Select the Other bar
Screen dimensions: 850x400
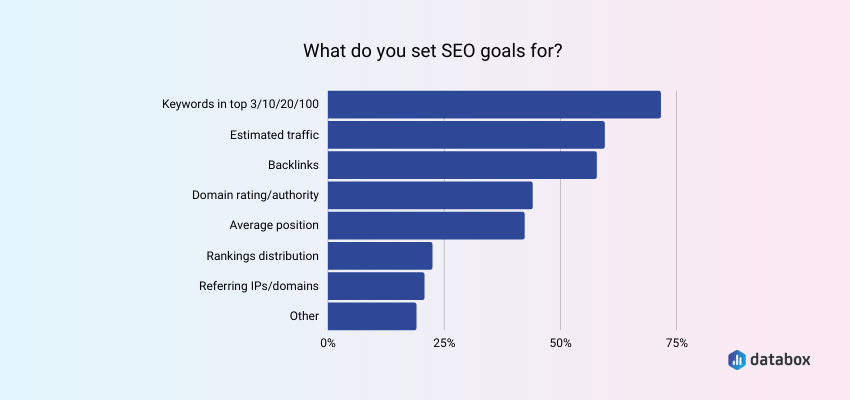(x=372, y=316)
